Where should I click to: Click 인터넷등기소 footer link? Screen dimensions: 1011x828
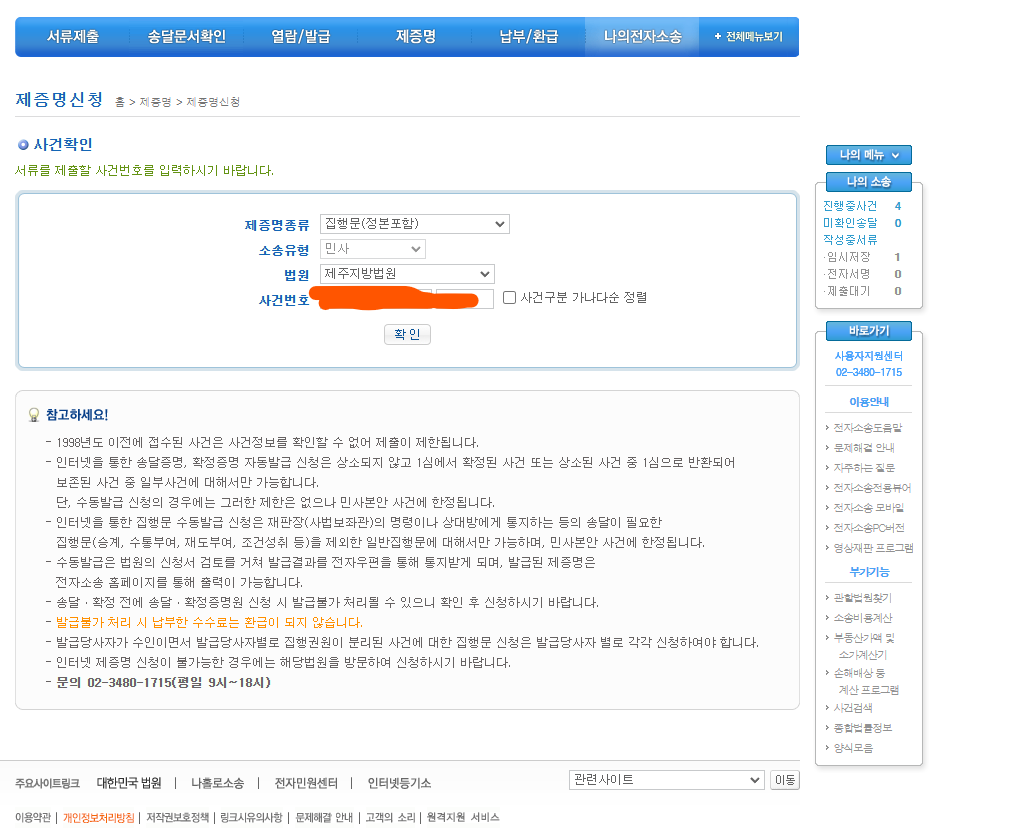[399, 783]
